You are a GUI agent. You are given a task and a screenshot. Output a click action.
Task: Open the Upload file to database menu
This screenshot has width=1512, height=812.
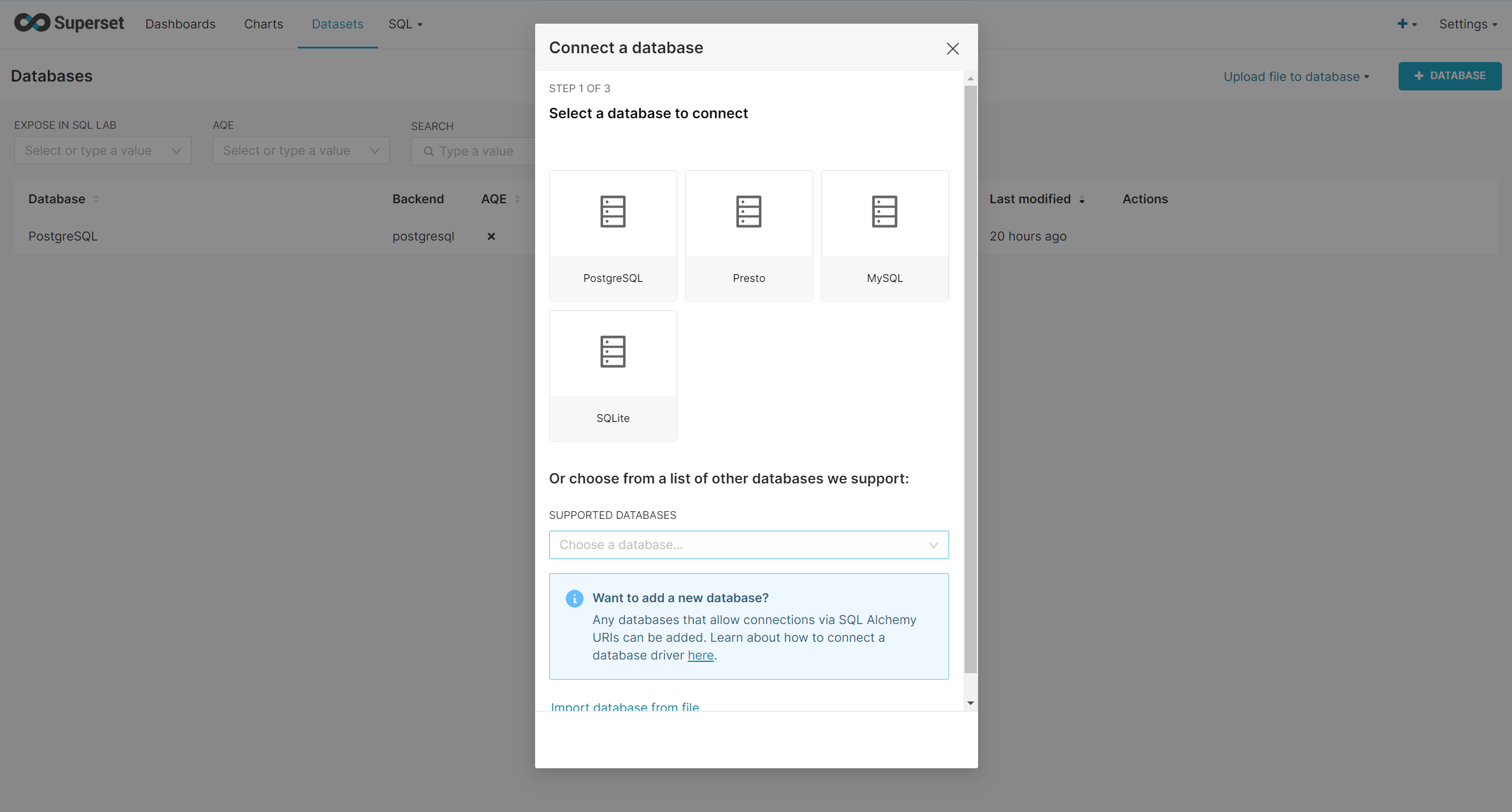(x=1296, y=77)
